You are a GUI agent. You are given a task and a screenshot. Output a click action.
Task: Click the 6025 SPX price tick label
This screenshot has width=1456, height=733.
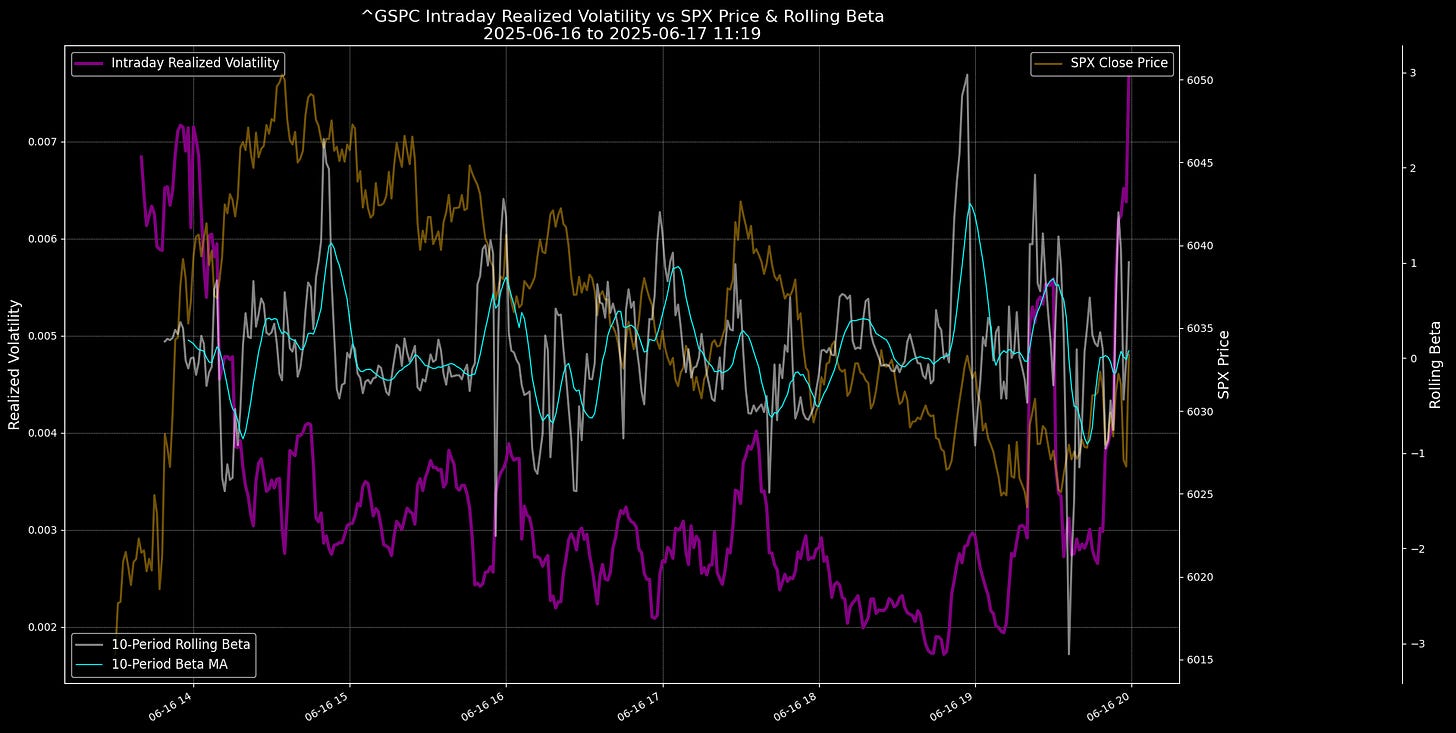tap(1198, 494)
